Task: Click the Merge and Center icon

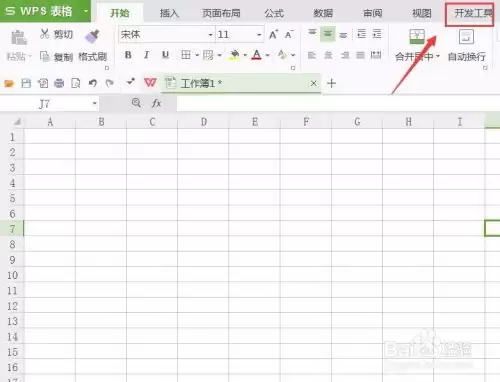Action: (417, 37)
